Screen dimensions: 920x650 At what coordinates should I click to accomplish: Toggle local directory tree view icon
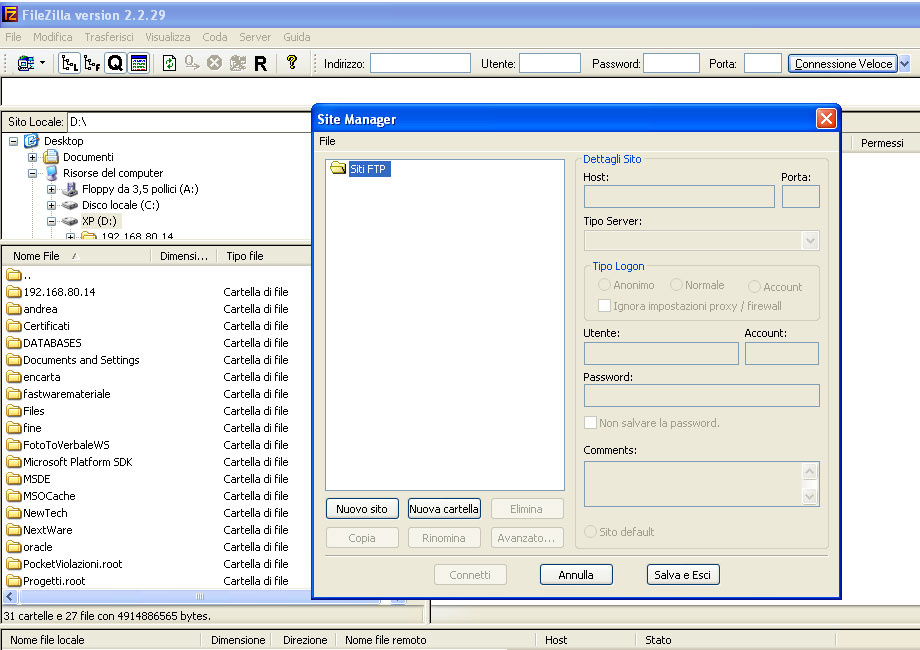[70, 63]
